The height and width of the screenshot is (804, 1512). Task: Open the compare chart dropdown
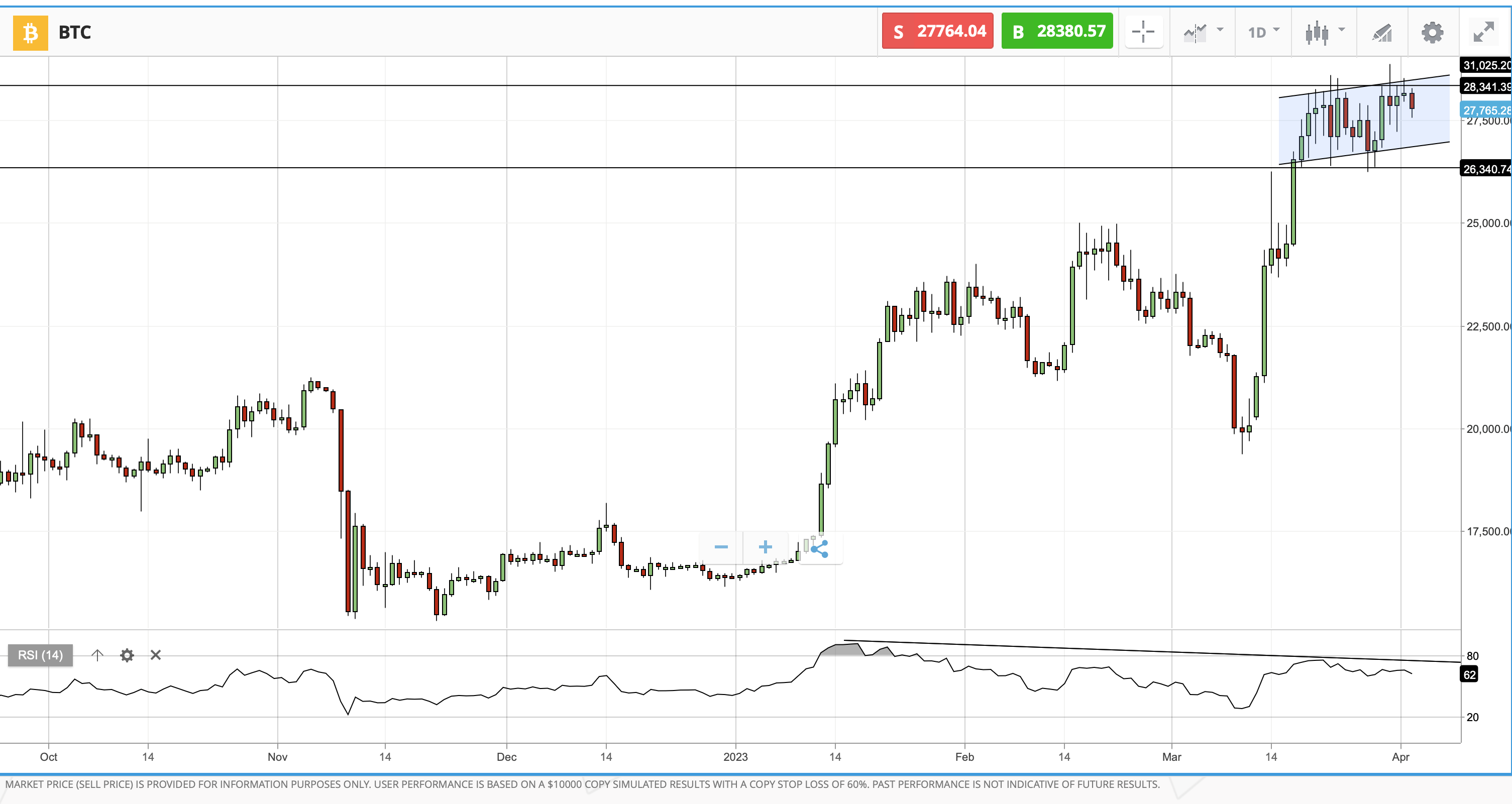1203,32
